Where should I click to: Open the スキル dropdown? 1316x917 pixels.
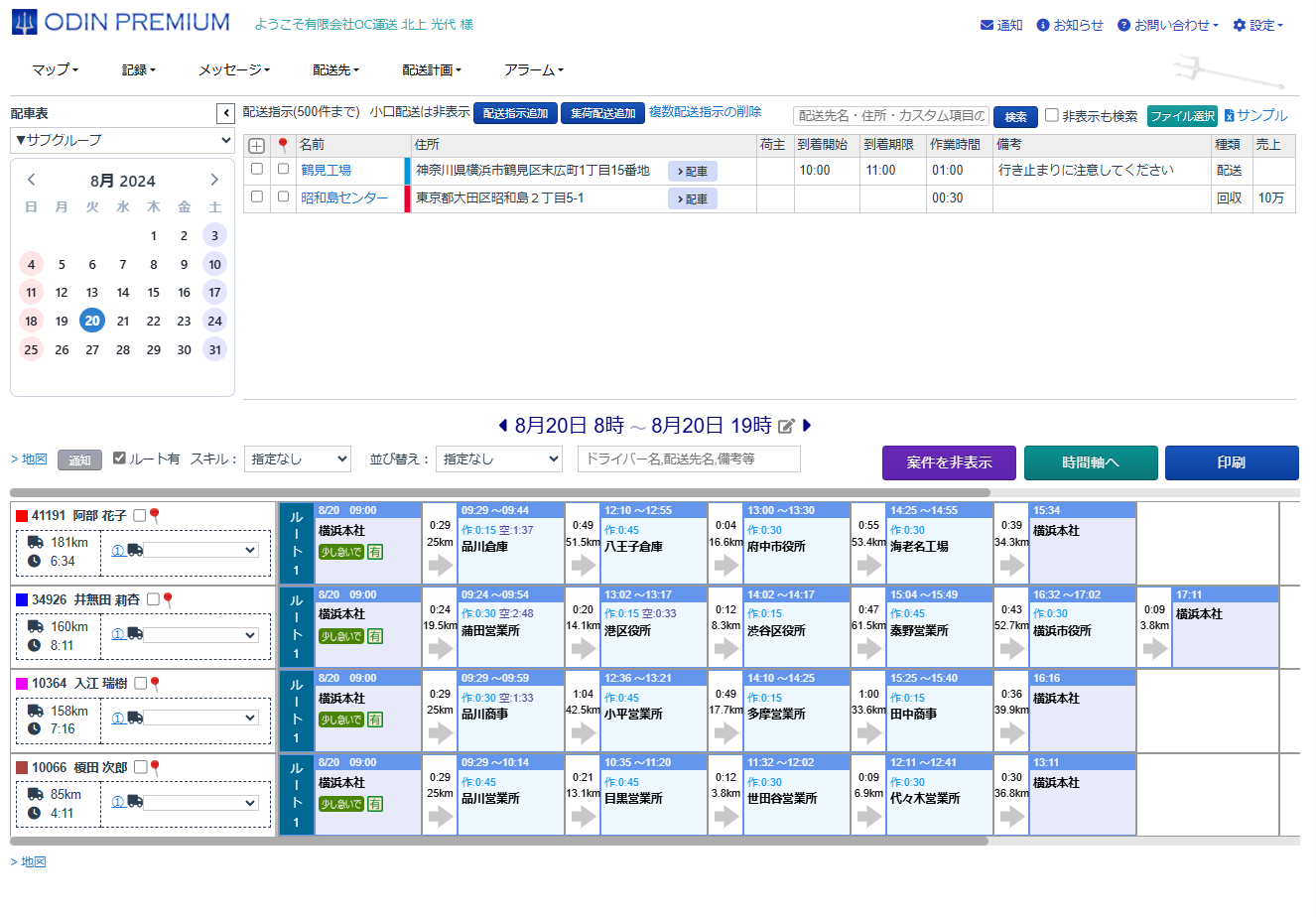[298, 458]
